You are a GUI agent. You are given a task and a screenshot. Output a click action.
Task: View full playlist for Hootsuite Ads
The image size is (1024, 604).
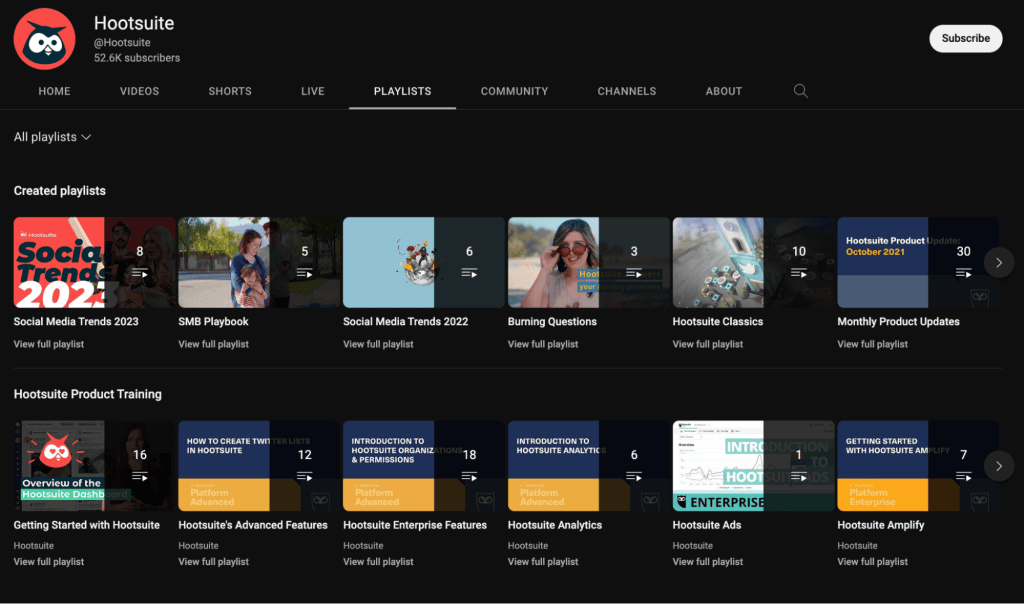point(708,562)
